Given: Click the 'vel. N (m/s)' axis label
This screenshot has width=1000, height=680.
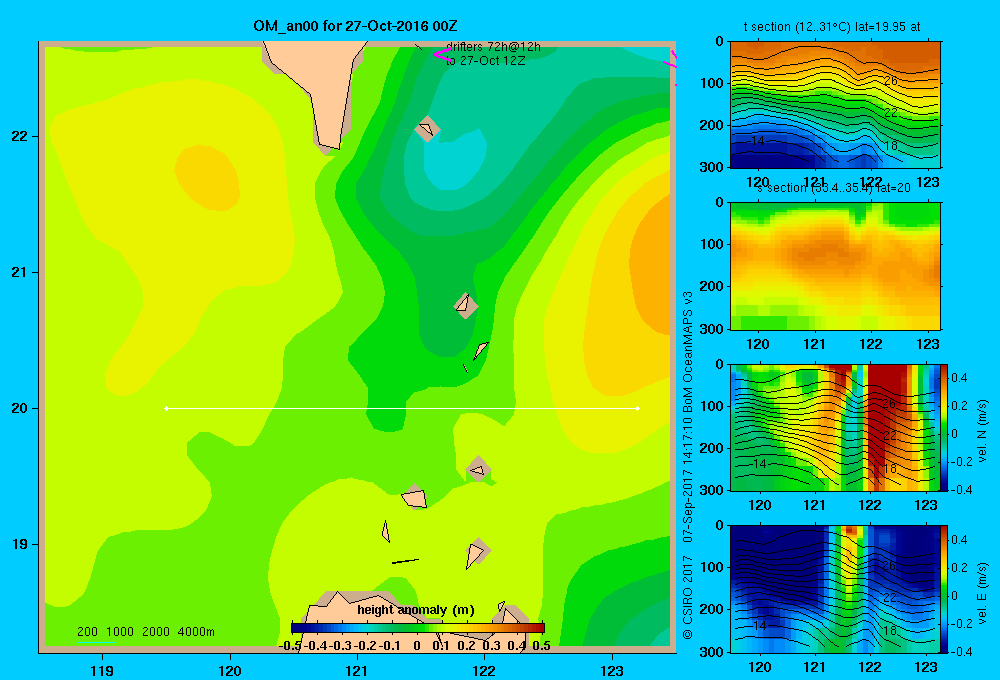Looking at the screenshot, I should pyautogui.click(x=983, y=431).
